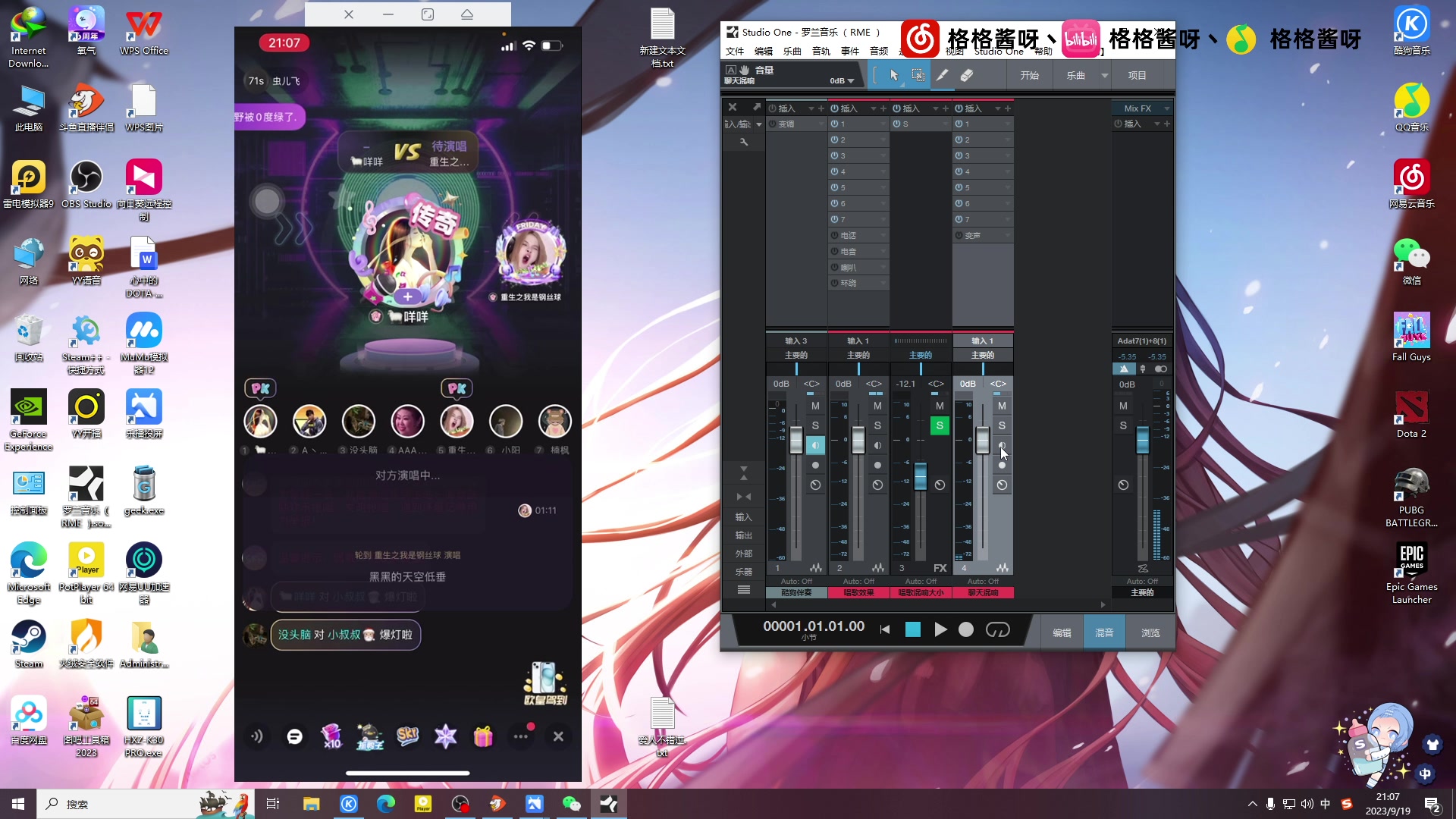Toggle the Loop transport button

click(x=997, y=629)
